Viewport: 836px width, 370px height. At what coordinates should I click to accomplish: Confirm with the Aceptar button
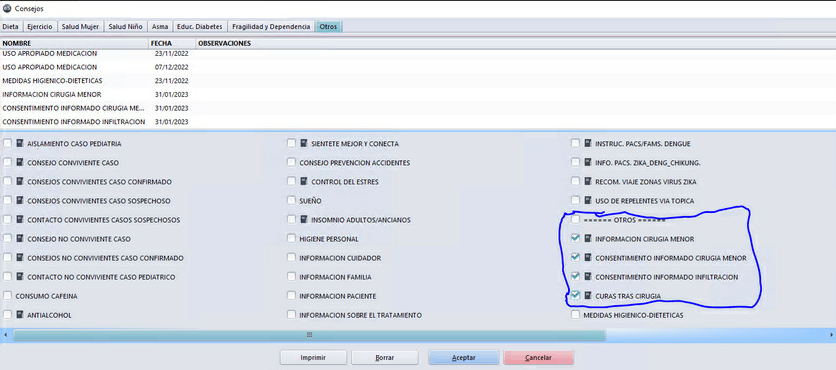pos(463,358)
